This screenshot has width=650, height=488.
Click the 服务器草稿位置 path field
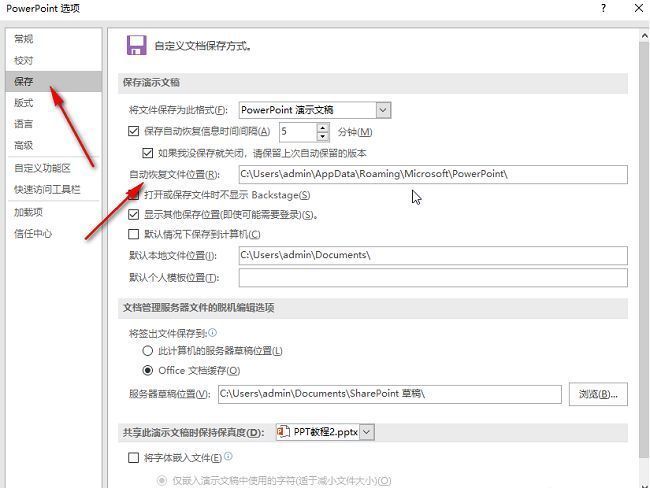[390, 394]
